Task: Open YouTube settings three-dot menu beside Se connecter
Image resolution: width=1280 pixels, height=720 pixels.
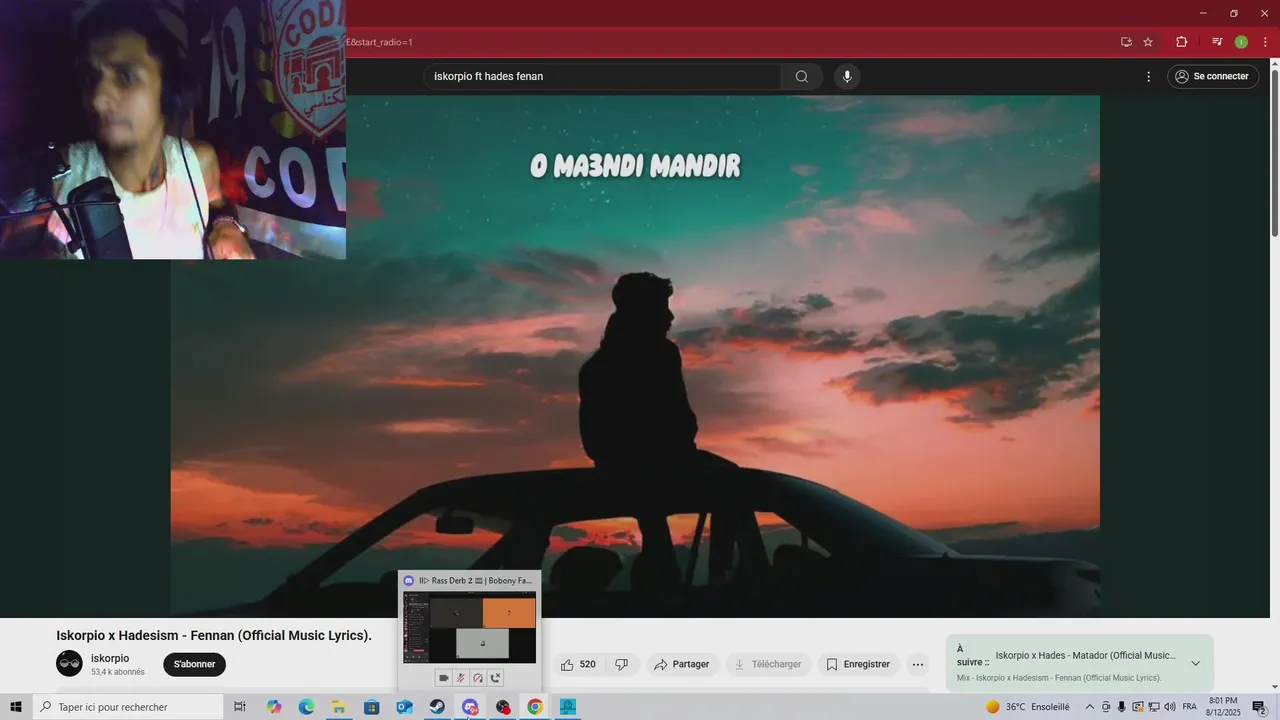Action: point(1148,77)
